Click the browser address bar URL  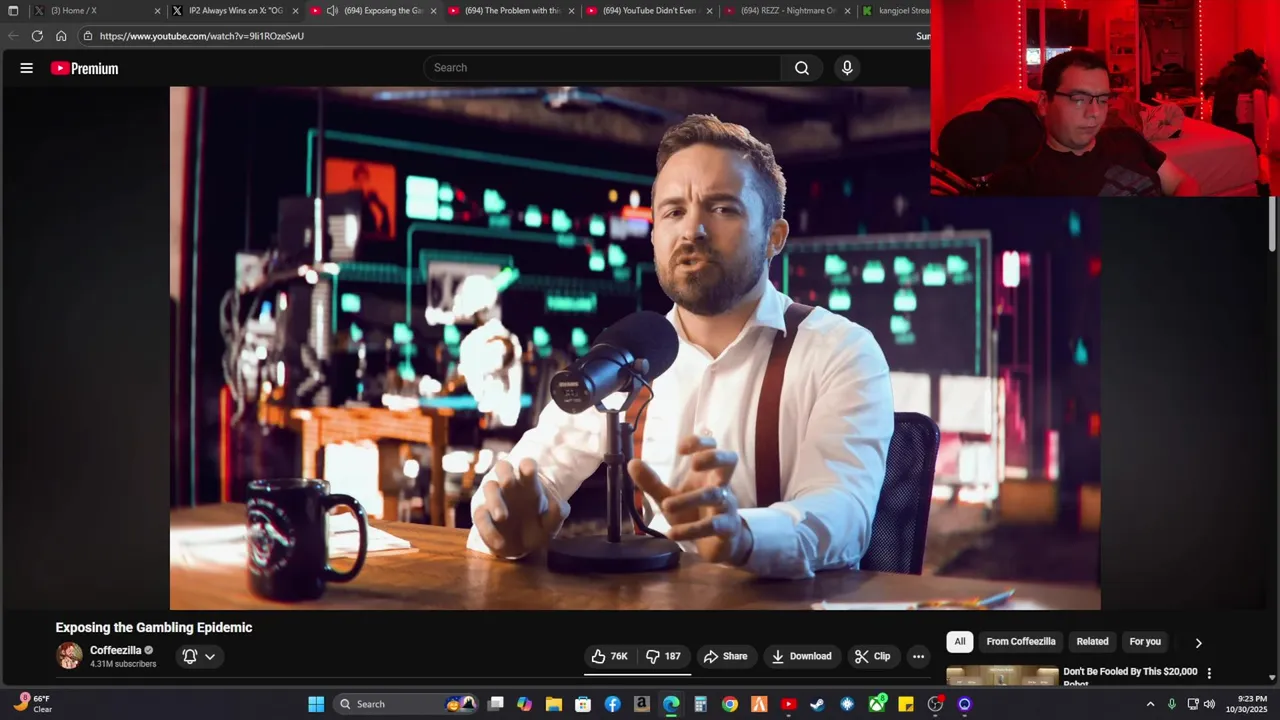(202, 36)
